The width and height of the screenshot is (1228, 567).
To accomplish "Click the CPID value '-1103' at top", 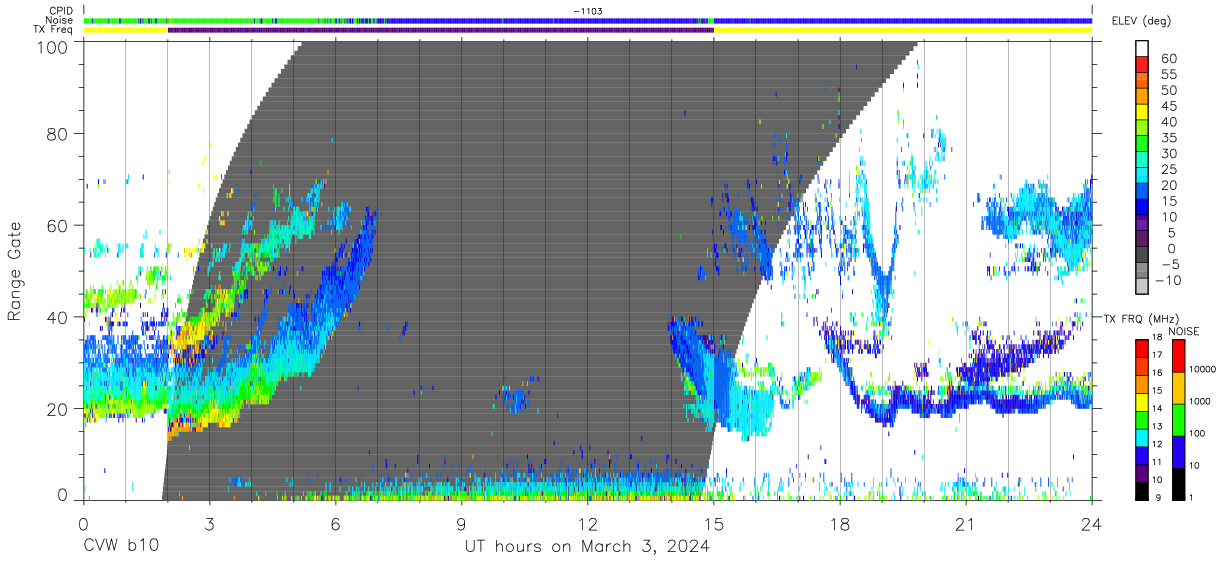I will coord(588,11).
